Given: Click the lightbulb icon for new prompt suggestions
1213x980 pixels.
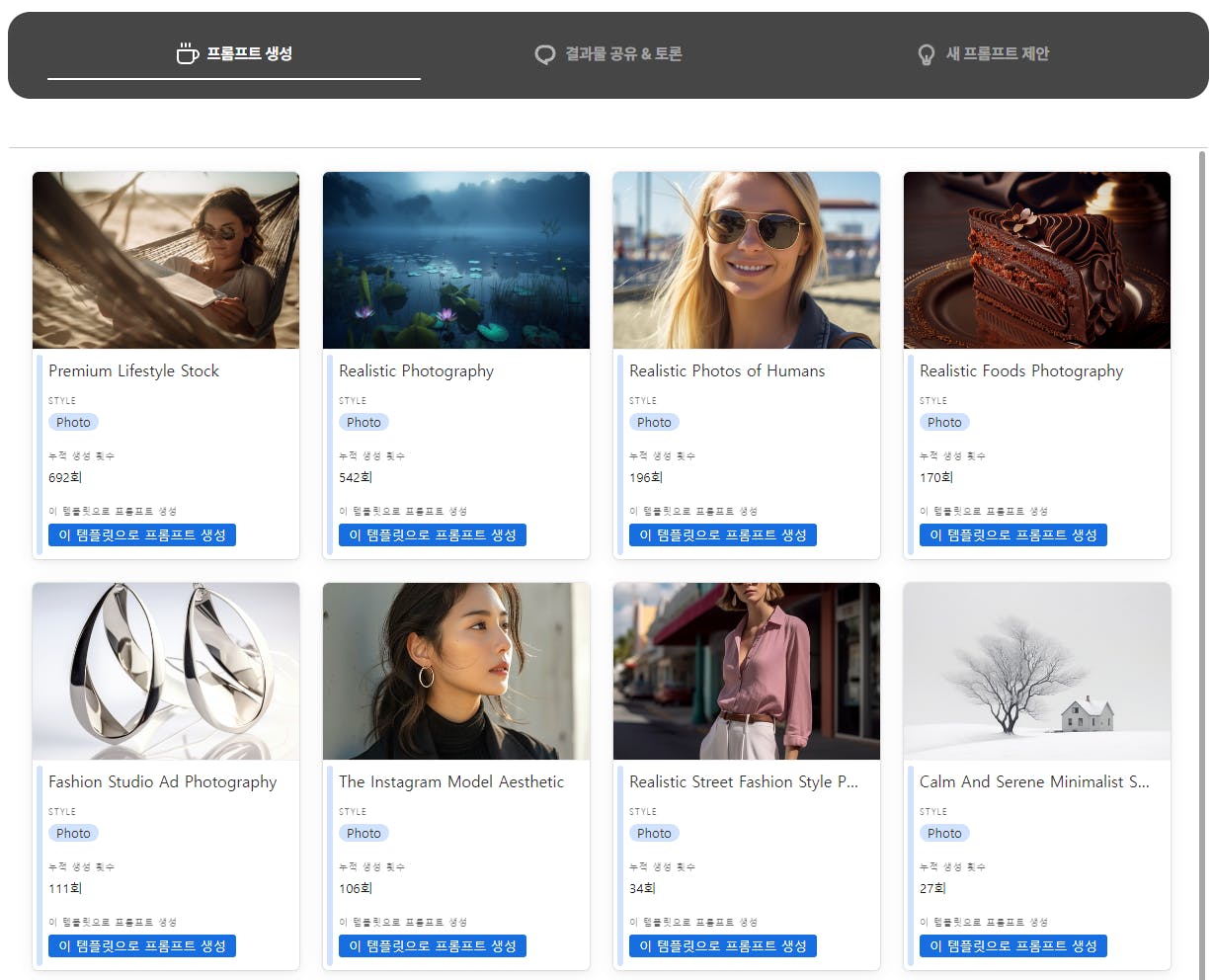Looking at the screenshot, I should pyautogui.click(x=926, y=54).
